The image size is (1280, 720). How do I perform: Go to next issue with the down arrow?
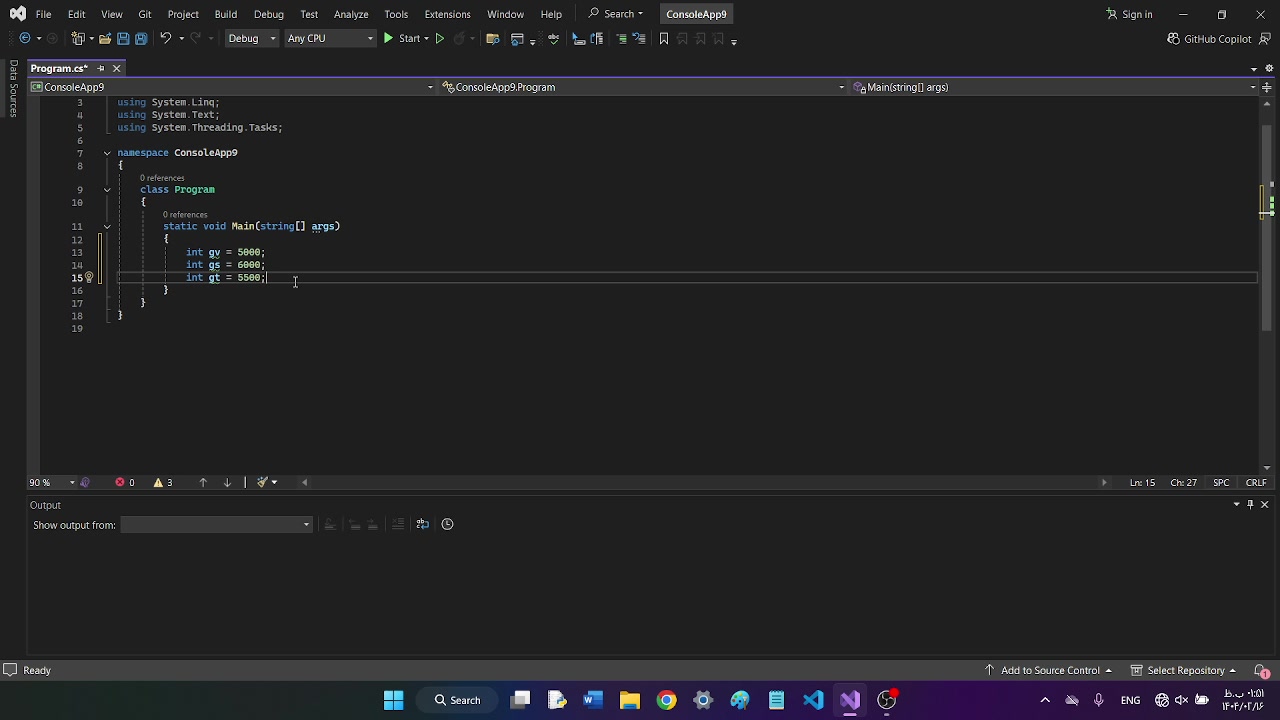coord(227,483)
